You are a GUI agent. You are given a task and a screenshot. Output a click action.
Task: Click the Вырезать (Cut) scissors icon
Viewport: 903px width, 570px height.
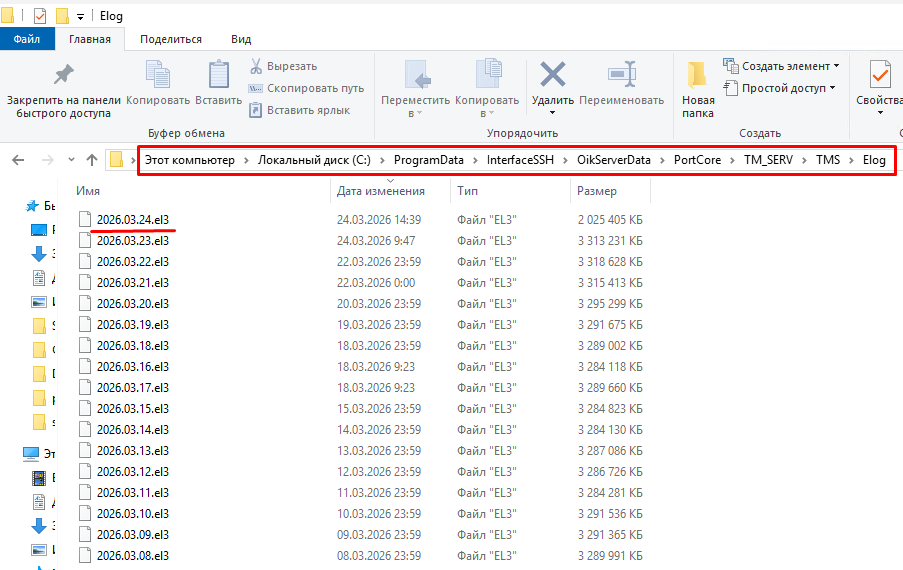256,66
